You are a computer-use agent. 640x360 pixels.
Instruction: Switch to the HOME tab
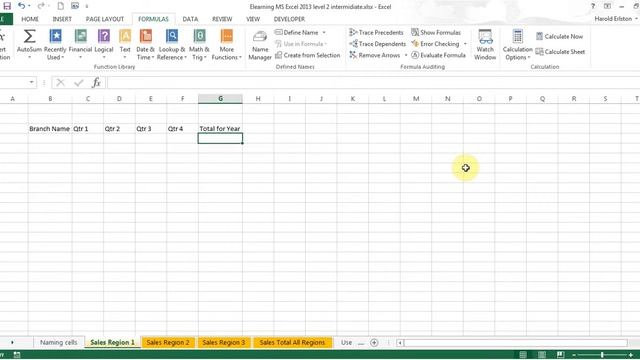tap(30, 19)
